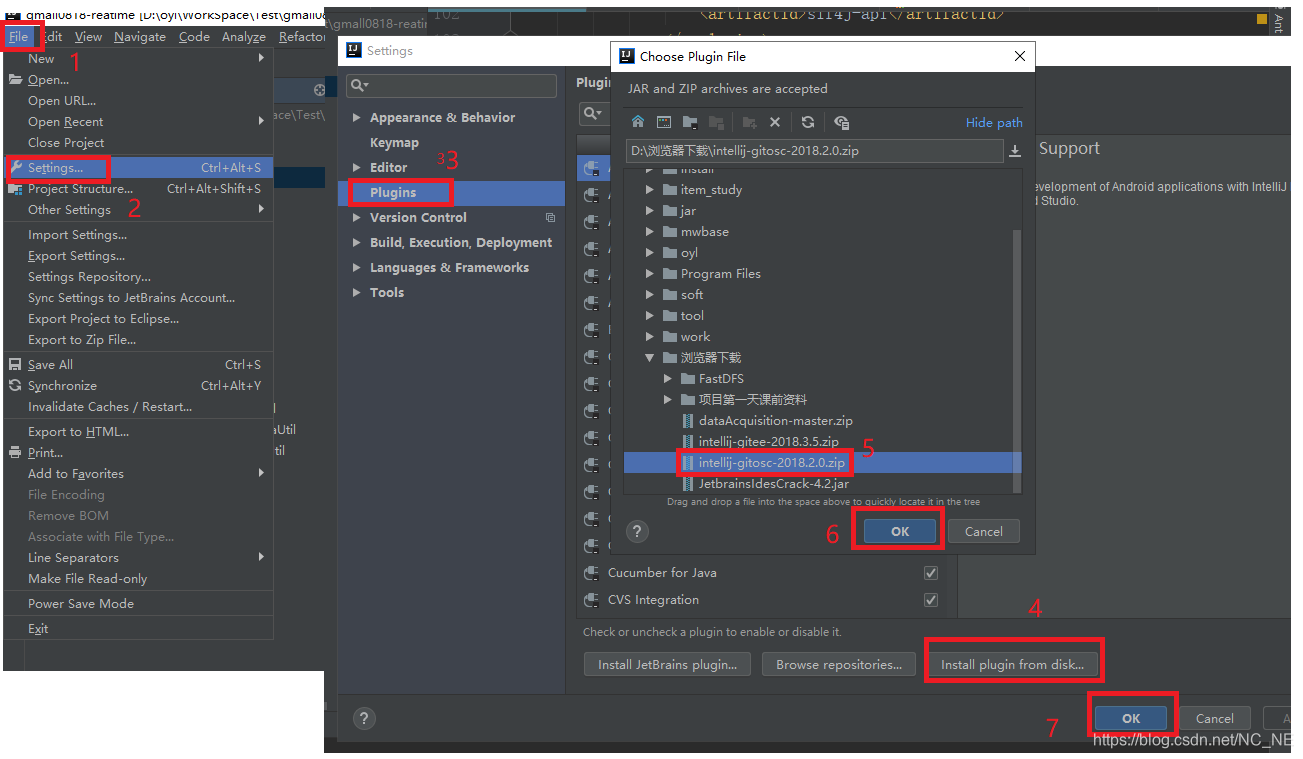1303x759 pixels.
Task: Toggle Show Hidden Files and Directories icon
Action: (841, 122)
